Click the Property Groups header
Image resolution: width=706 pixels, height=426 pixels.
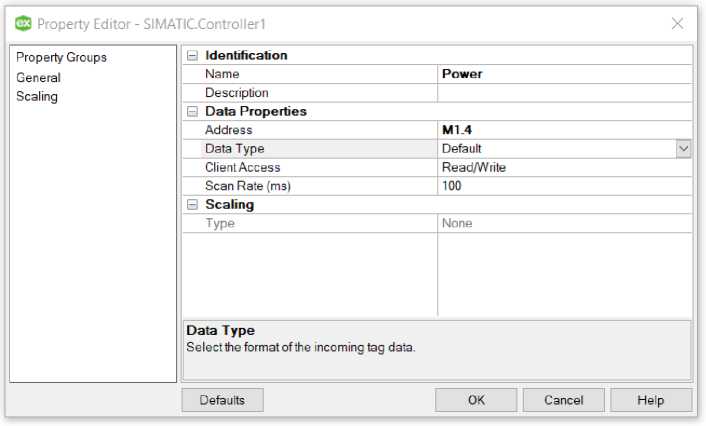coord(61,58)
